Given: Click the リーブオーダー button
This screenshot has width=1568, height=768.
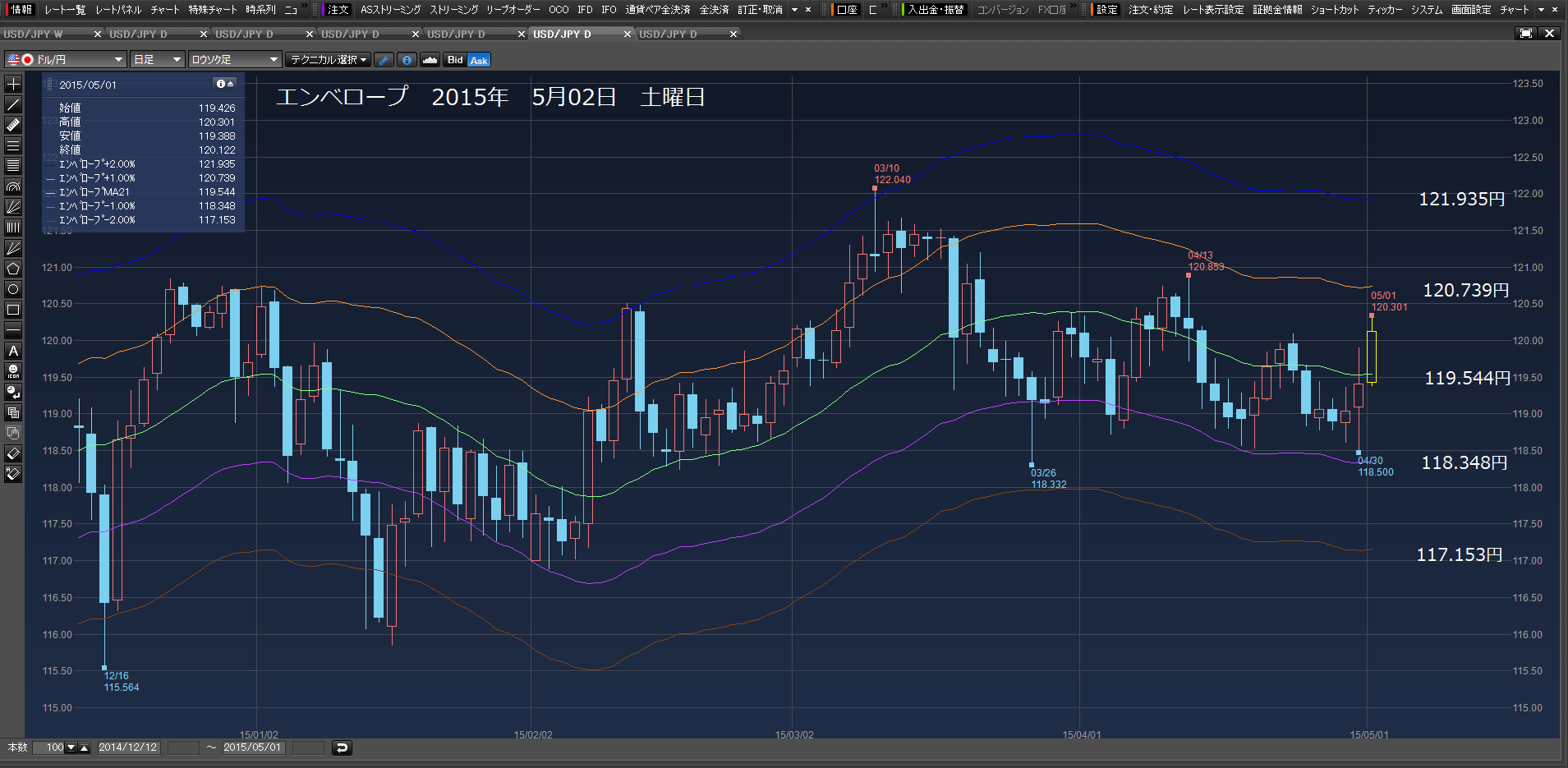Looking at the screenshot, I should tap(513, 10).
